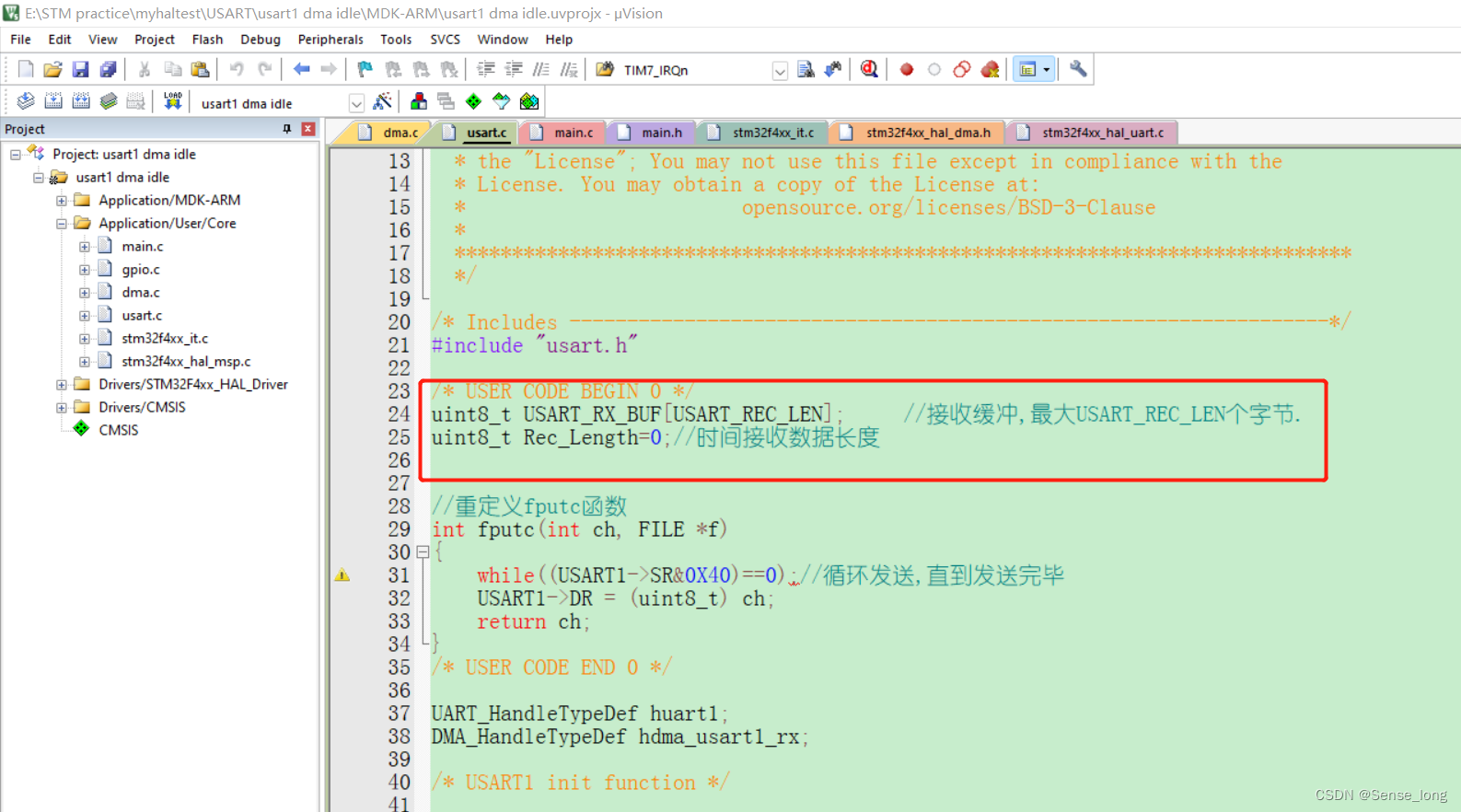Collapse the Application/User/Core folder
The image size is (1461, 812).
click(62, 224)
